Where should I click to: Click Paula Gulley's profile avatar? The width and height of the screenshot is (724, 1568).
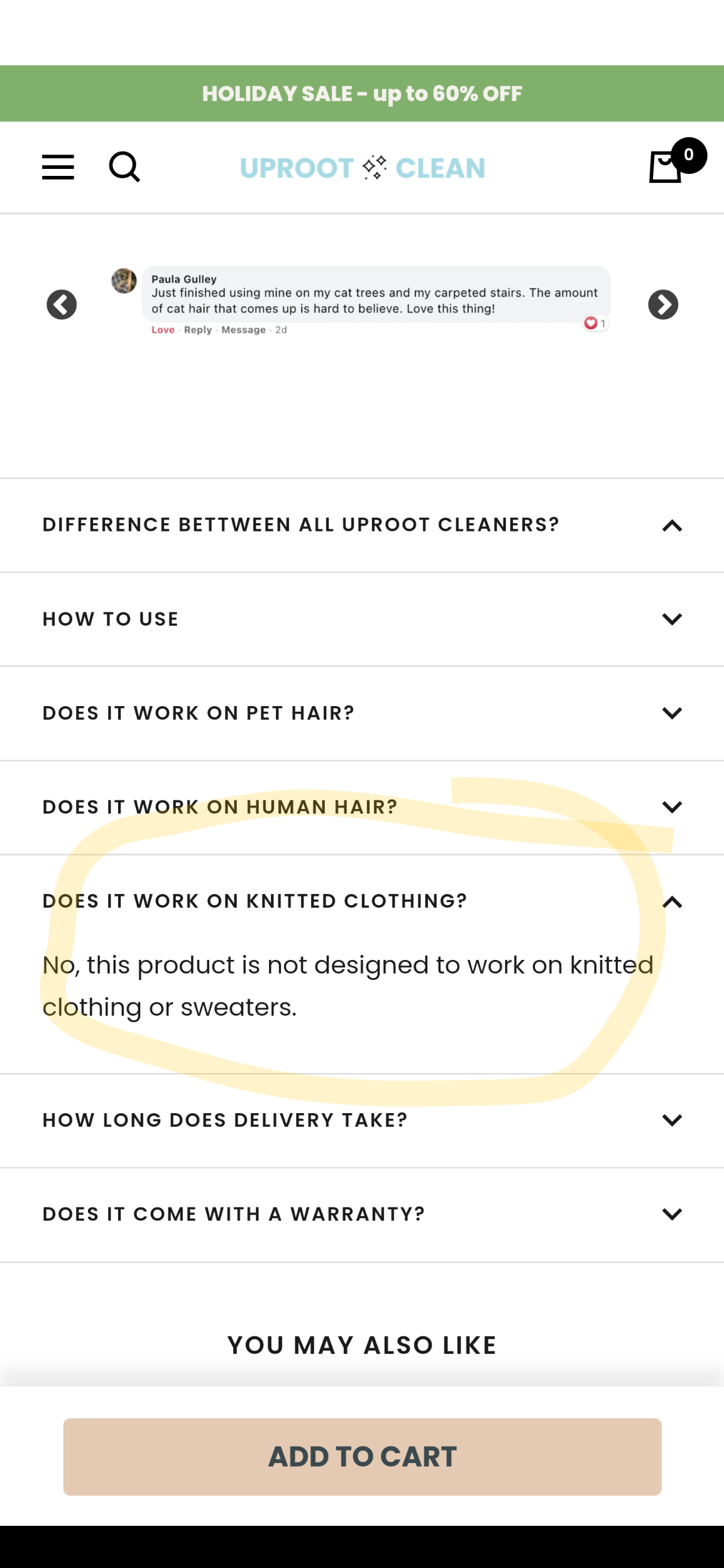click(124, 281)
